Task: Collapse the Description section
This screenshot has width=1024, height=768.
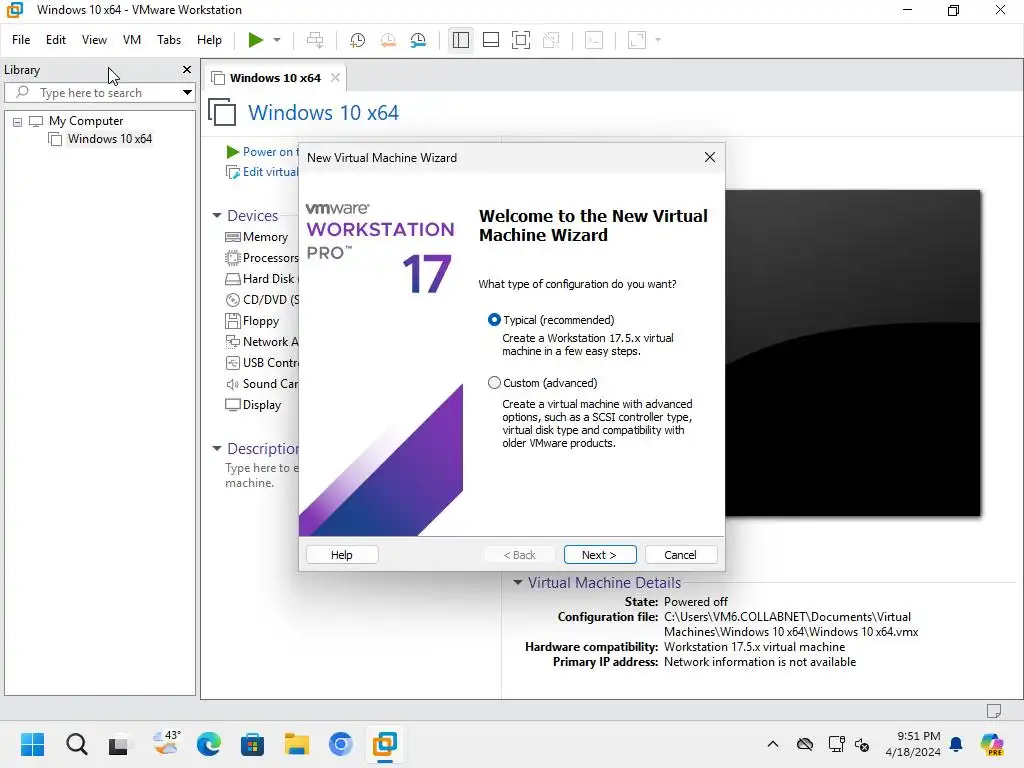Action: tap(217, 448)
